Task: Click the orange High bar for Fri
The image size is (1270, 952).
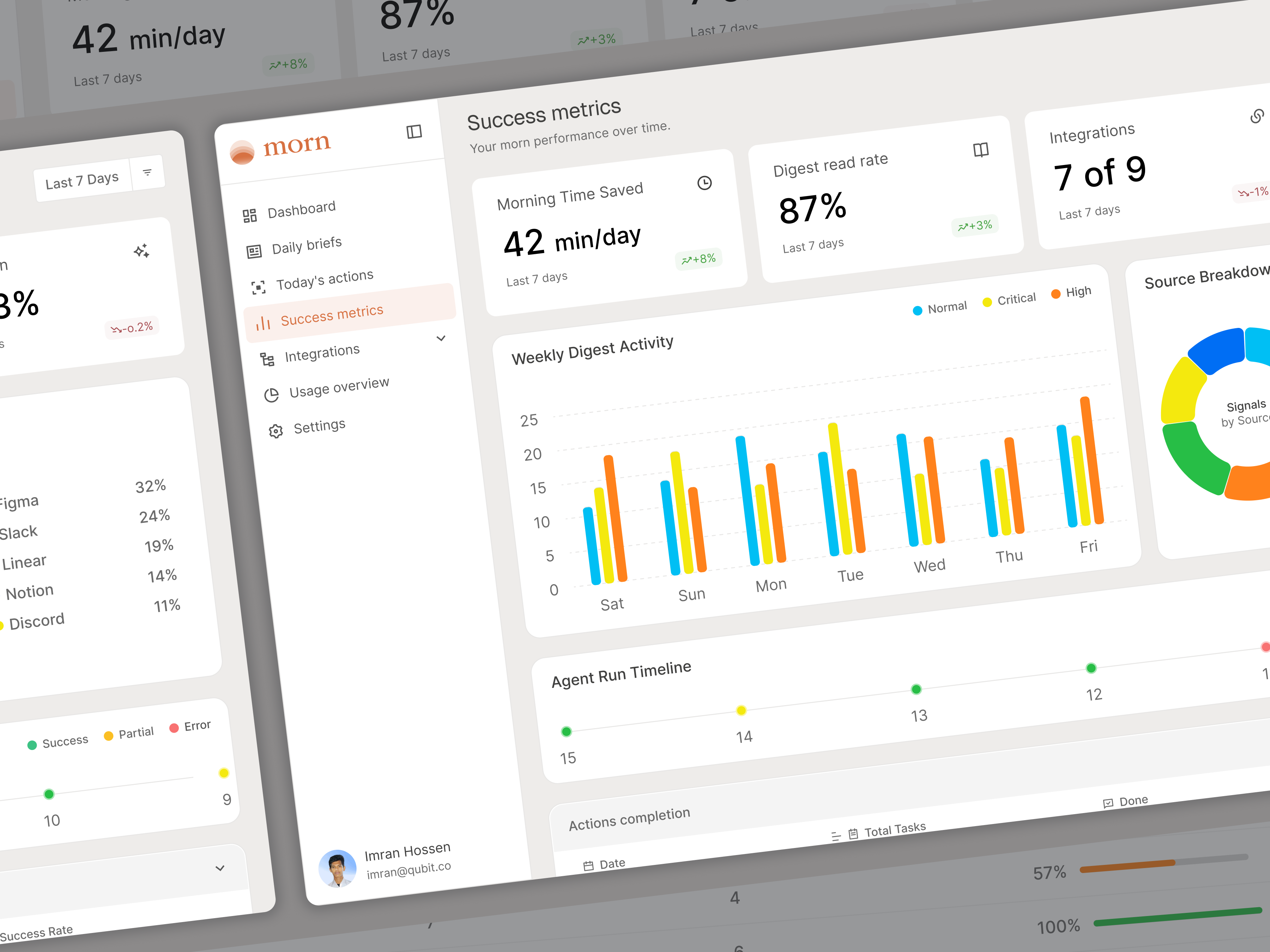Action: [x=1091, y=460]
